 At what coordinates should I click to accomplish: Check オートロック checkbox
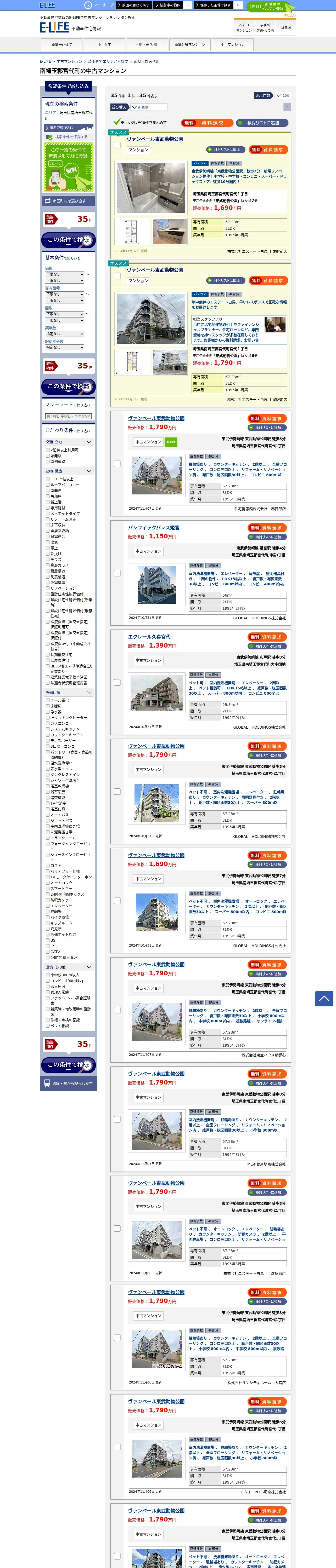48,883
